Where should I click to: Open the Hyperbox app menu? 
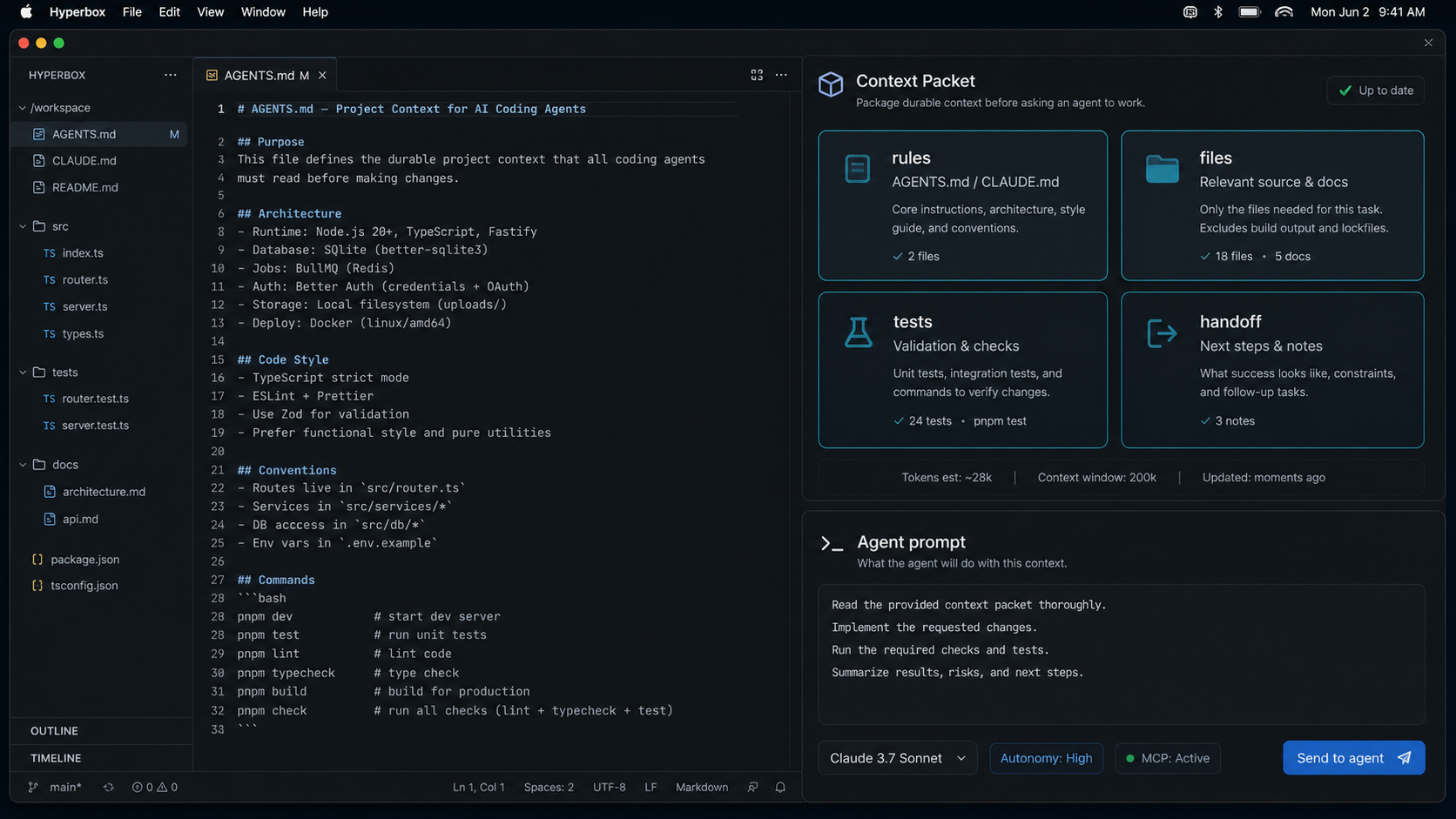point(78,12)
